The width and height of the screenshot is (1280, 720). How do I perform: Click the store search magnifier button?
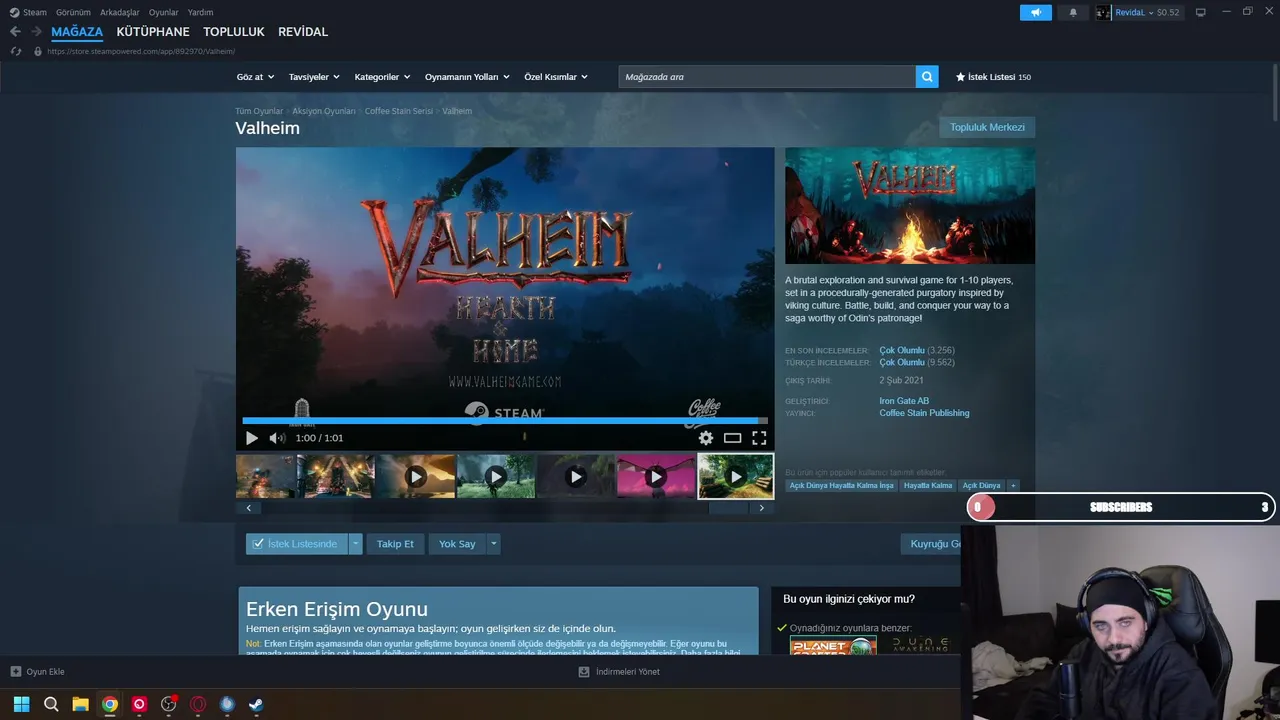[x=927, y=77]
